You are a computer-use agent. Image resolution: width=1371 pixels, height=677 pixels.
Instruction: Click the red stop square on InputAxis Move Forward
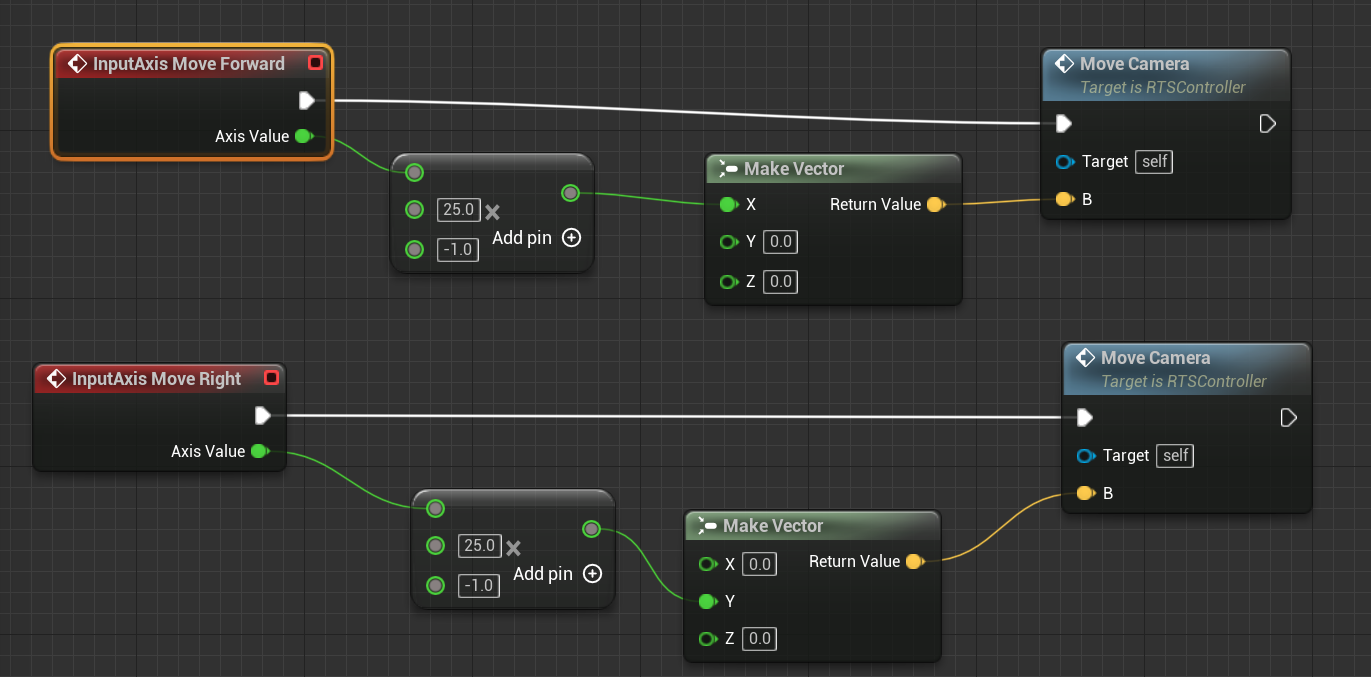316,63
